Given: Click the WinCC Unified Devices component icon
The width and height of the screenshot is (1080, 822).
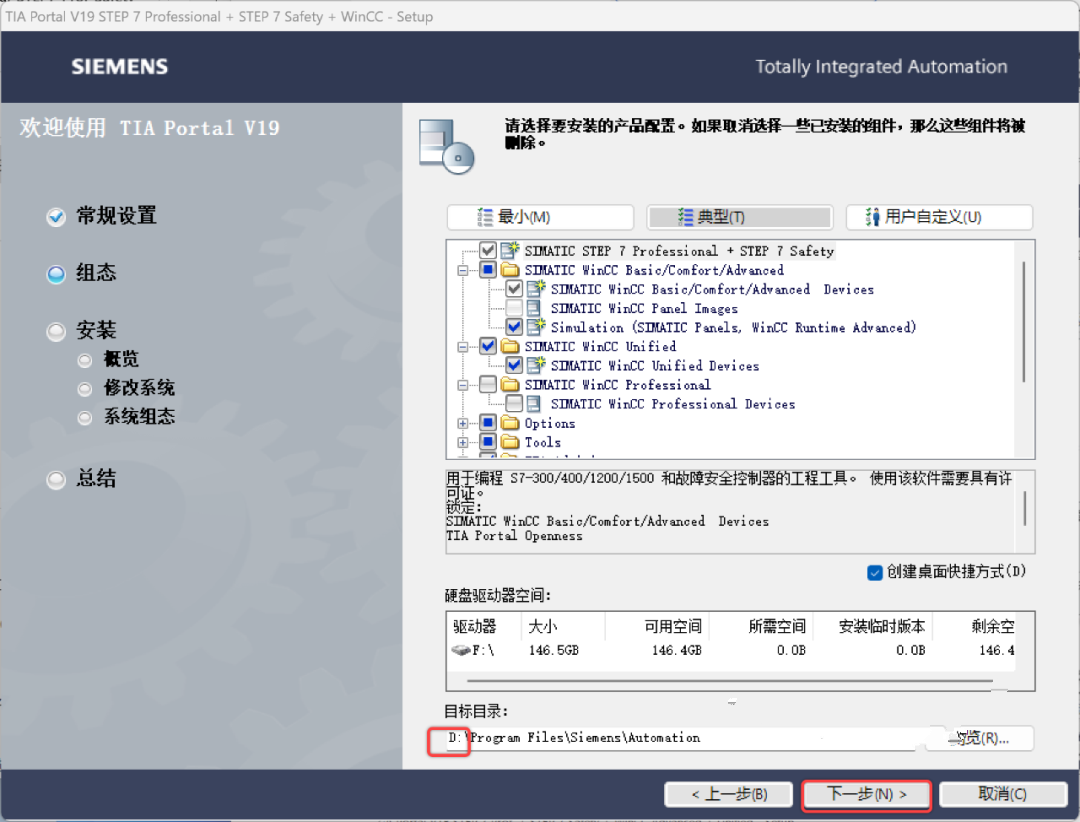Looking at the screenshot, I should tap(537, 365).
